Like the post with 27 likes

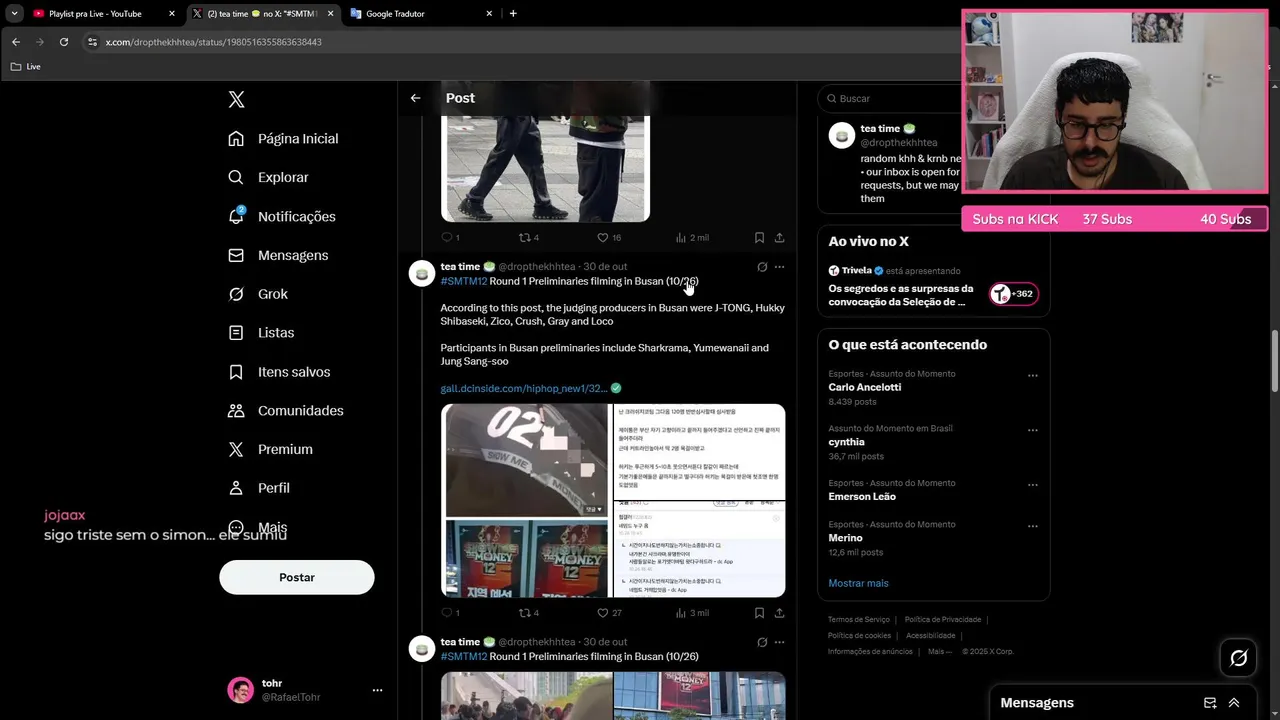click(603, 613)
